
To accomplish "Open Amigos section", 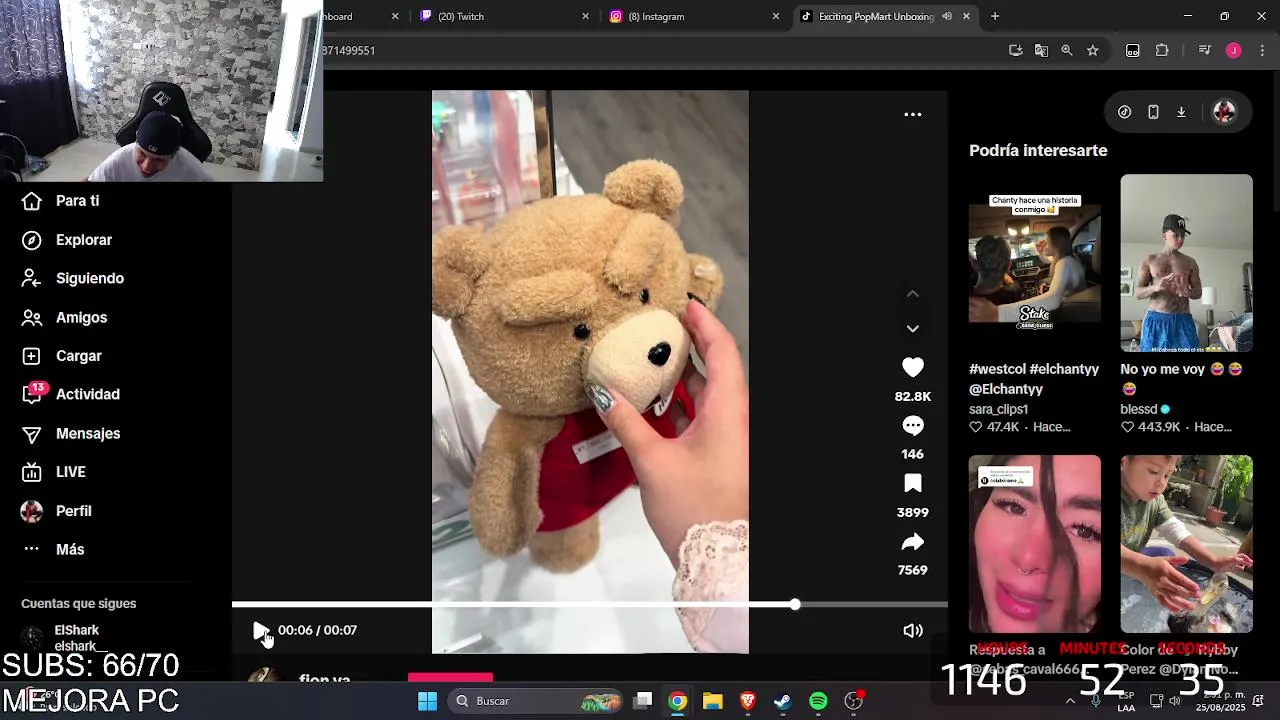I will pyautogui.click(x=64, y=318).
